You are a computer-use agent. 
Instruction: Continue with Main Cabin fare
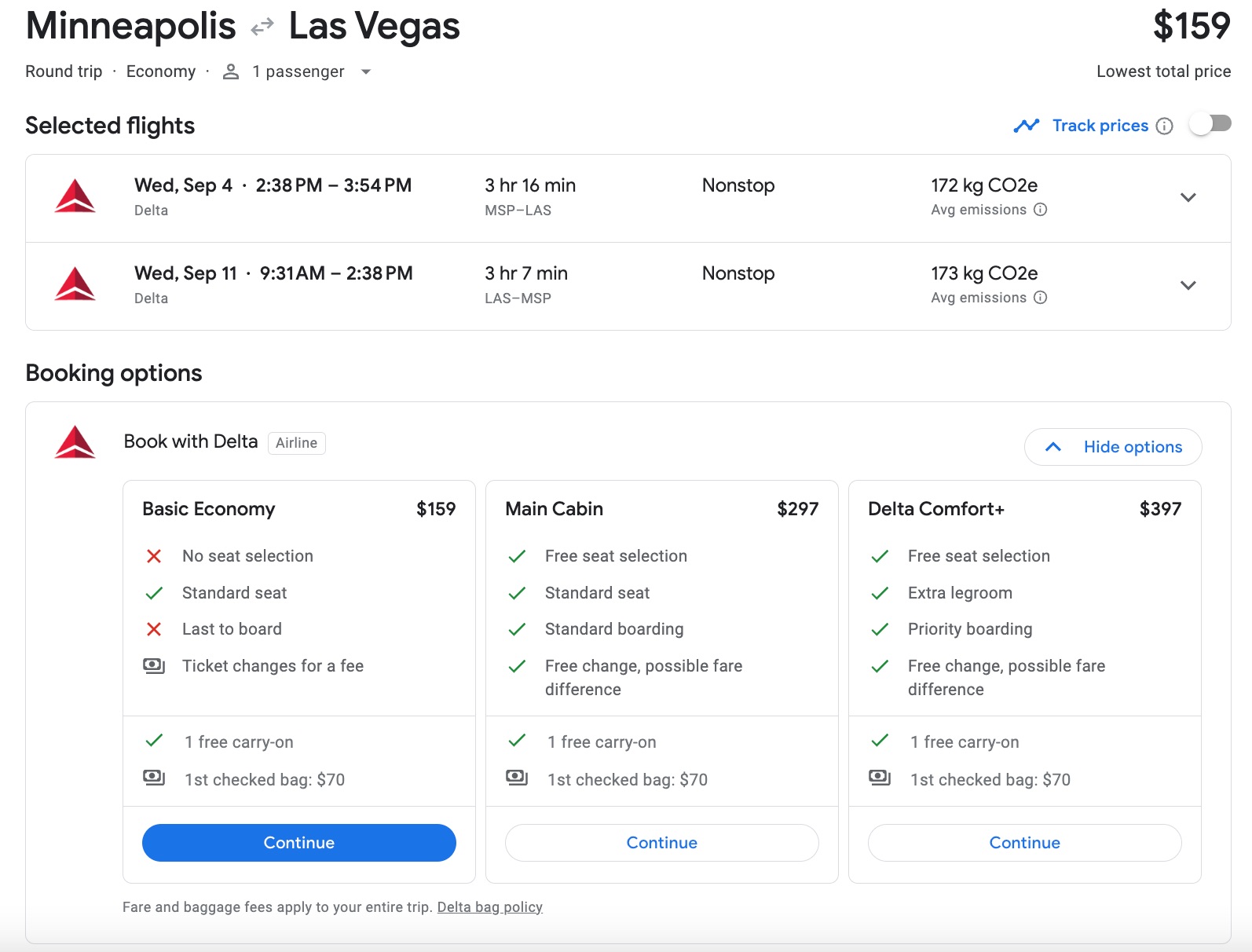(662, 843)
